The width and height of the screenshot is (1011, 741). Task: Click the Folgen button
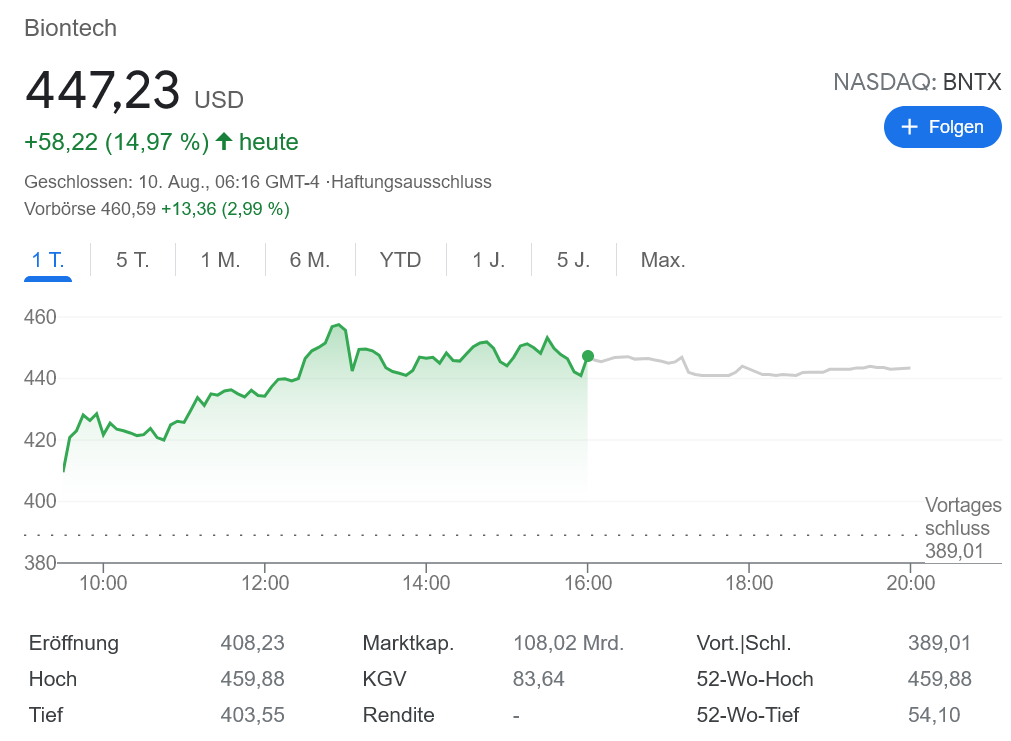pos(942,127)
